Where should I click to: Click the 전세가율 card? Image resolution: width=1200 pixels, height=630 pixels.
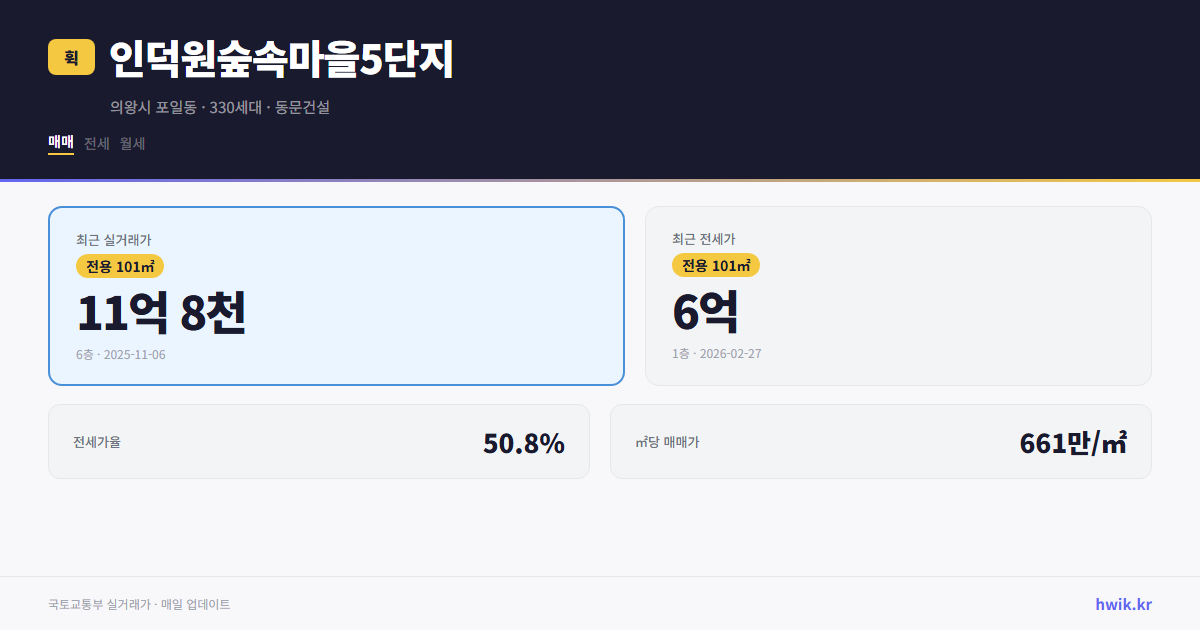pyautogui.click(x=319, y=441)
